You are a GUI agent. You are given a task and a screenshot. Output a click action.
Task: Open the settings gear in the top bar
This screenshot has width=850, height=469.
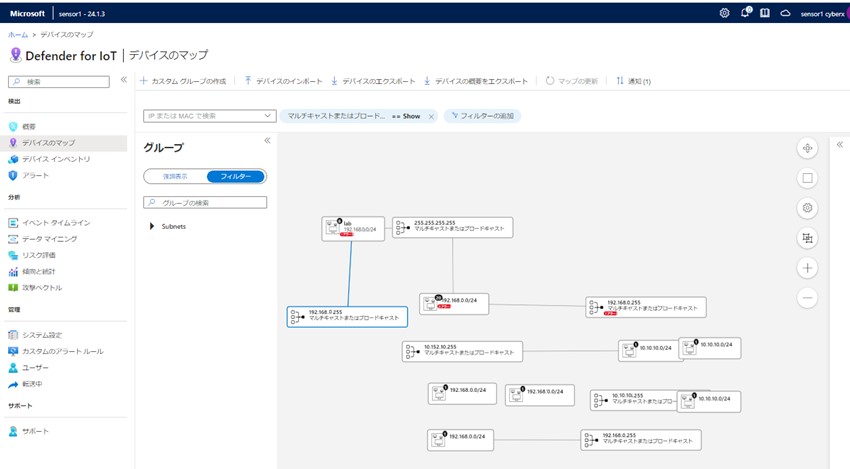pyautogui.click(x=724, y=13)
